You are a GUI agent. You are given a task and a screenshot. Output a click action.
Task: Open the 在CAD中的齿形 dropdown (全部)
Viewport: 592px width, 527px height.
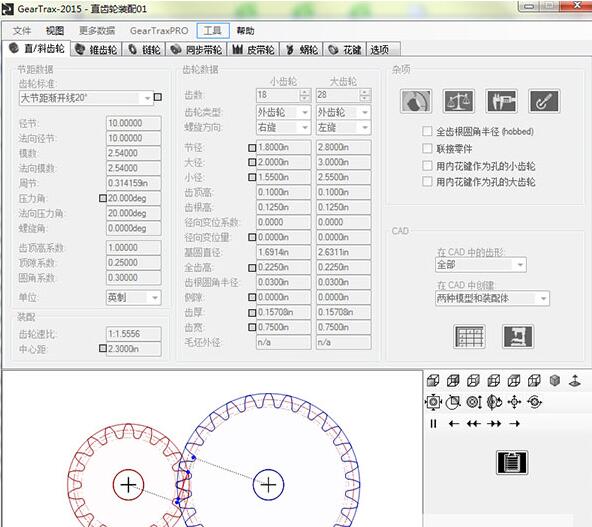coord(481,265)
